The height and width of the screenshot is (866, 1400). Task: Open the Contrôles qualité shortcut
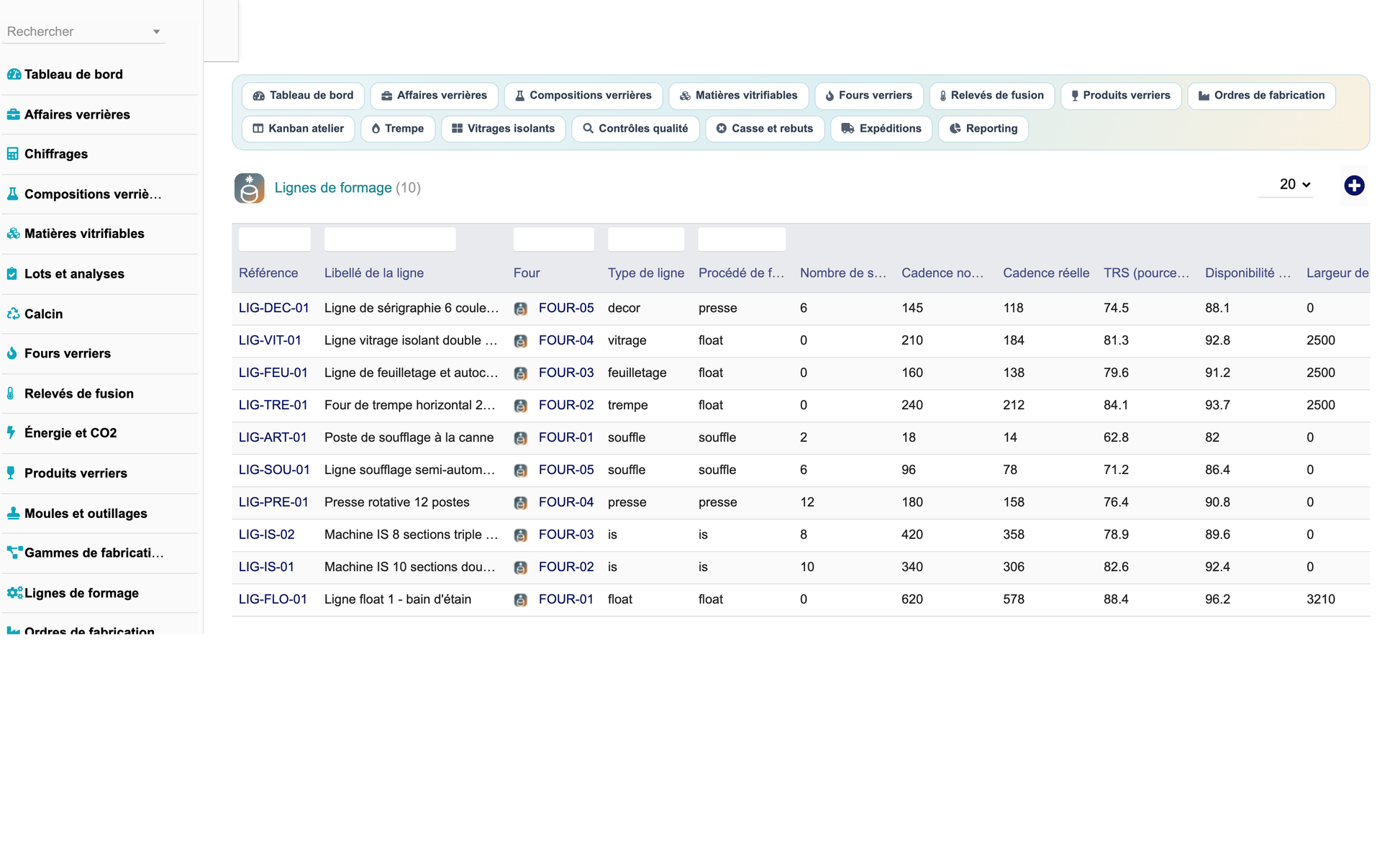click(x=635, y=129)
